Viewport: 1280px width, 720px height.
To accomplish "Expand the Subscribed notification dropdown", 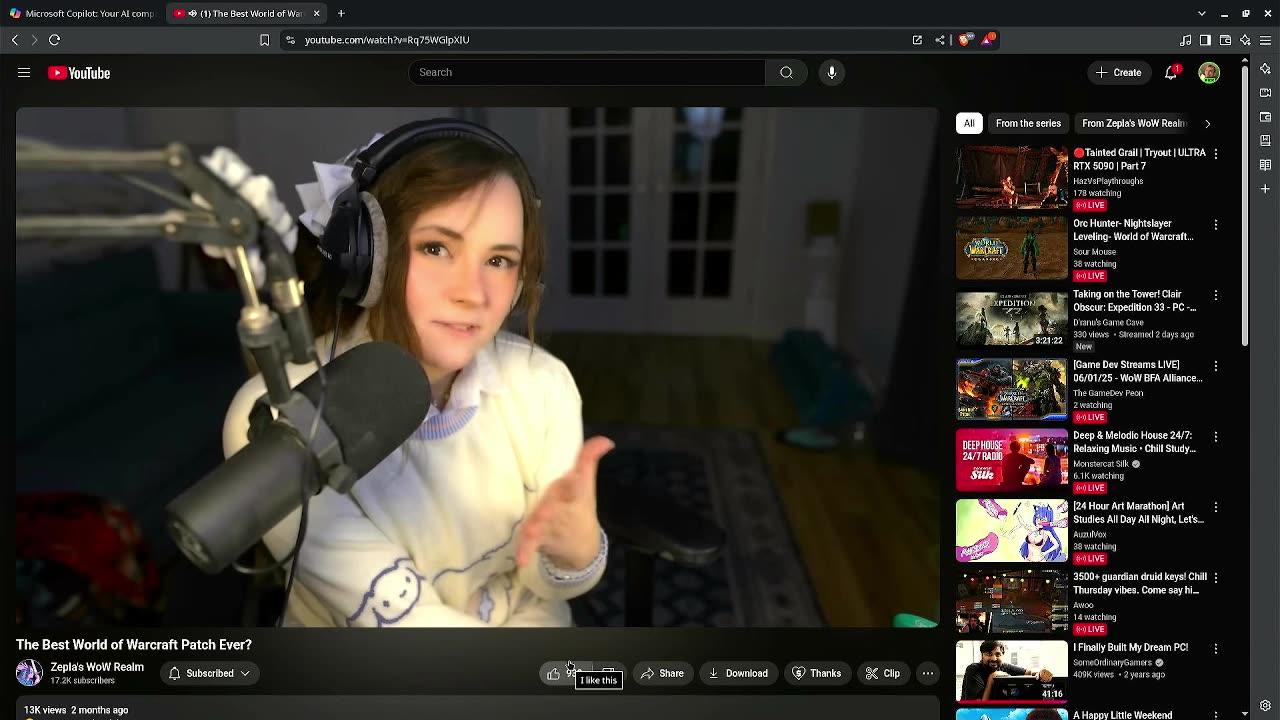I will point(209,673).
